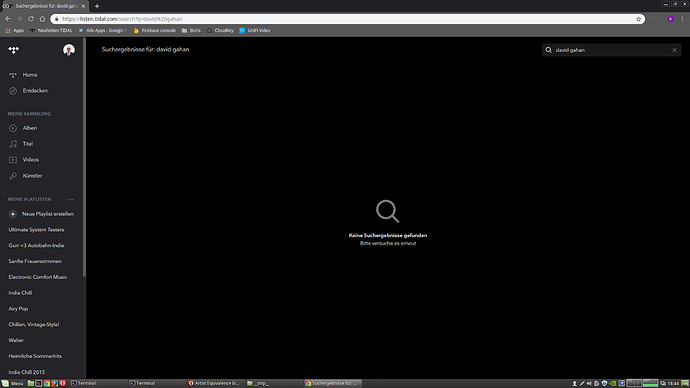The image size is (690, 388).
Task: Click the Alben disc icon
Action: (x=13, y=128)
